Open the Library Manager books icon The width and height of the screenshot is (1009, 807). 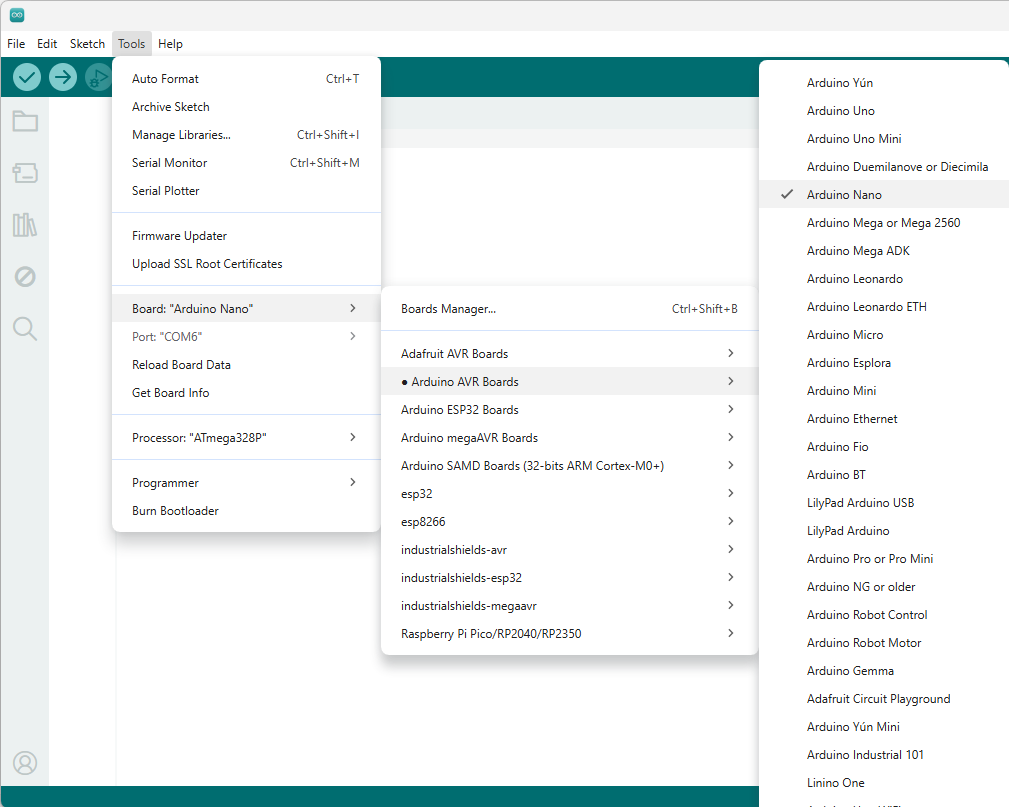tap(25, 225)
